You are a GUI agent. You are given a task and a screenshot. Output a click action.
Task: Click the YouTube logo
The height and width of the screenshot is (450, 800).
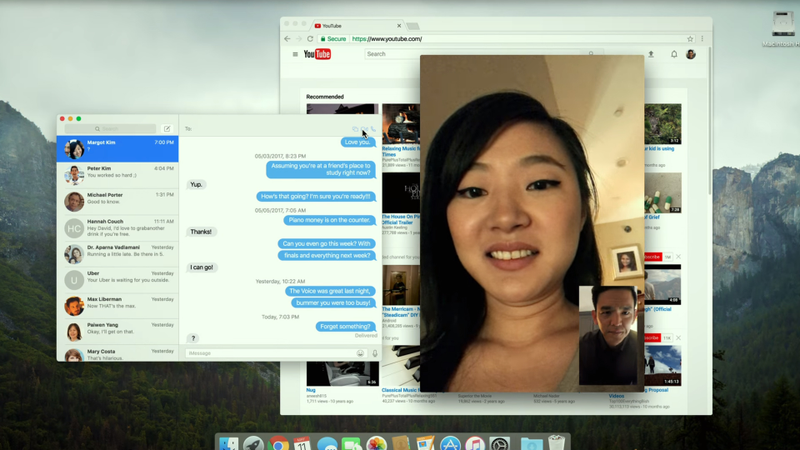tap(317, 54)
